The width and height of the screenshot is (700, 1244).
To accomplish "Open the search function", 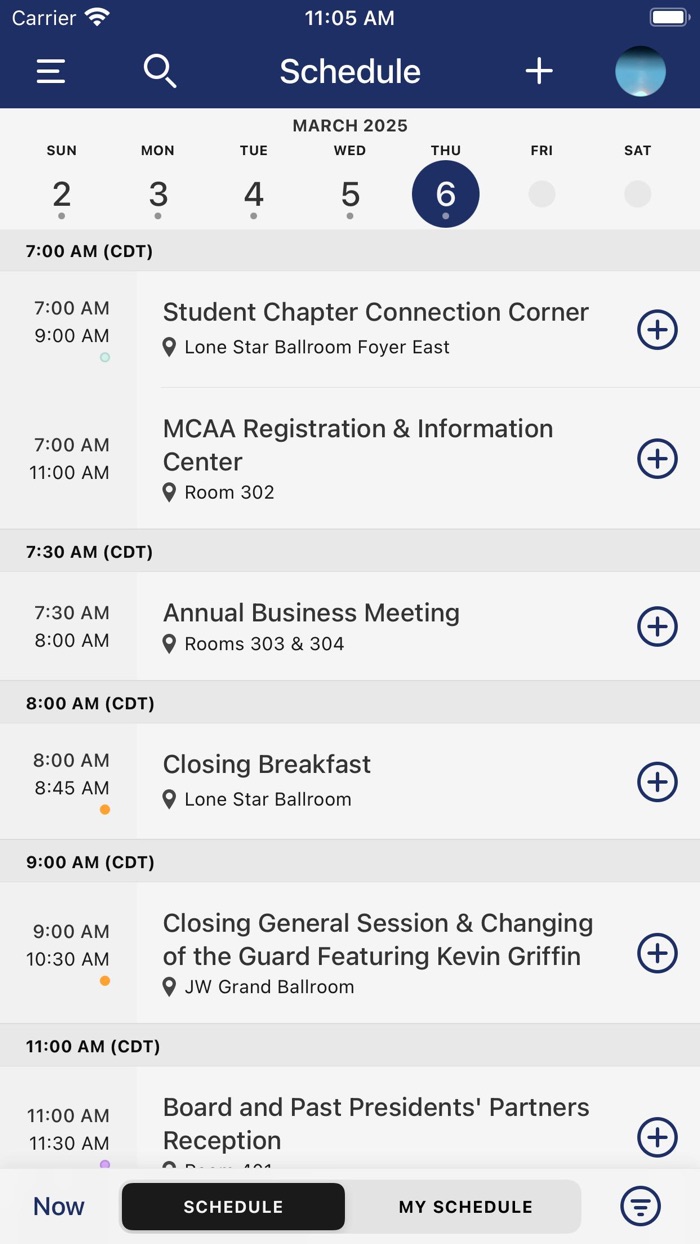I will pos(160,71).
